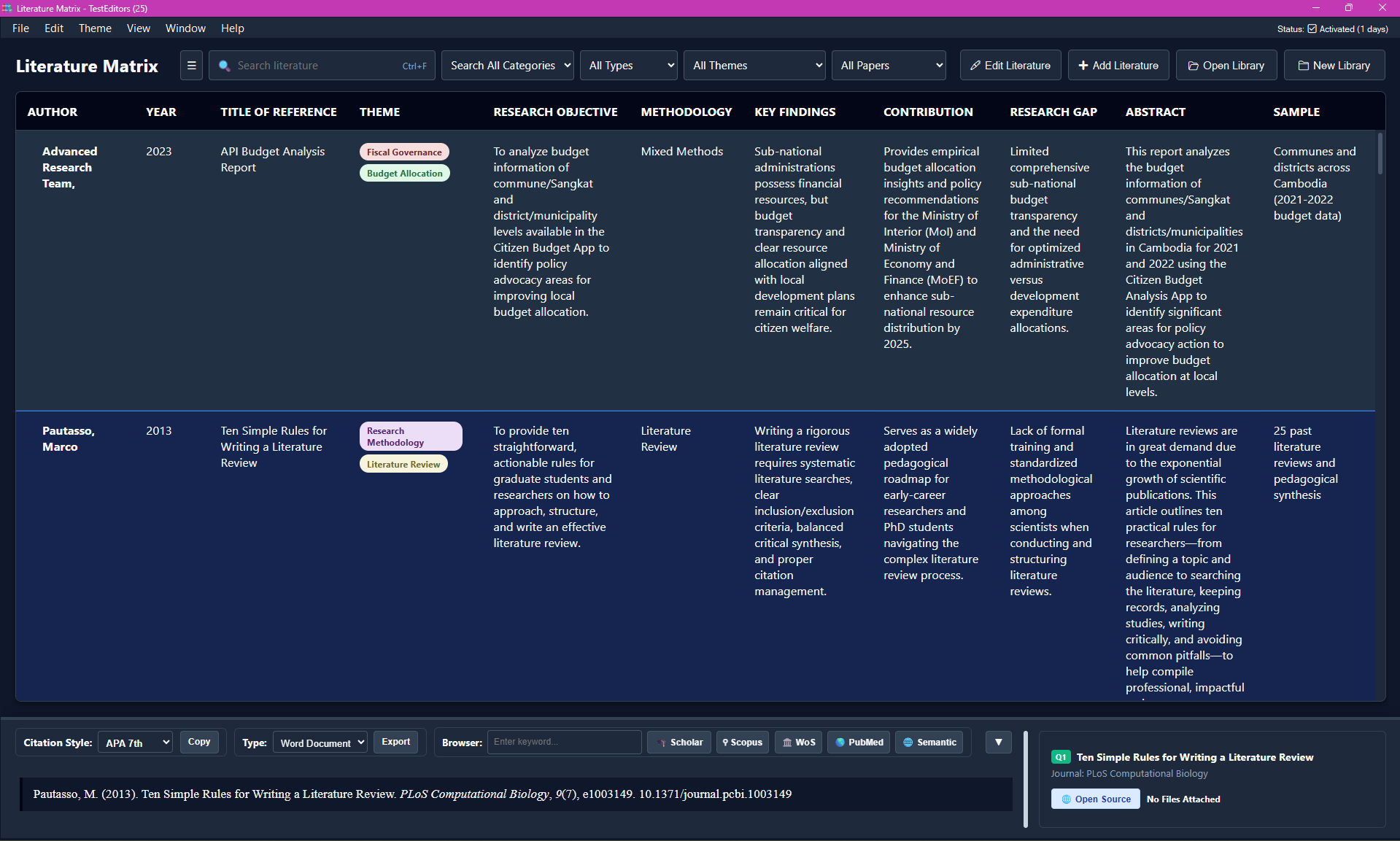Select the Literature Review theme tag
1400x841 pixels.
403,464
